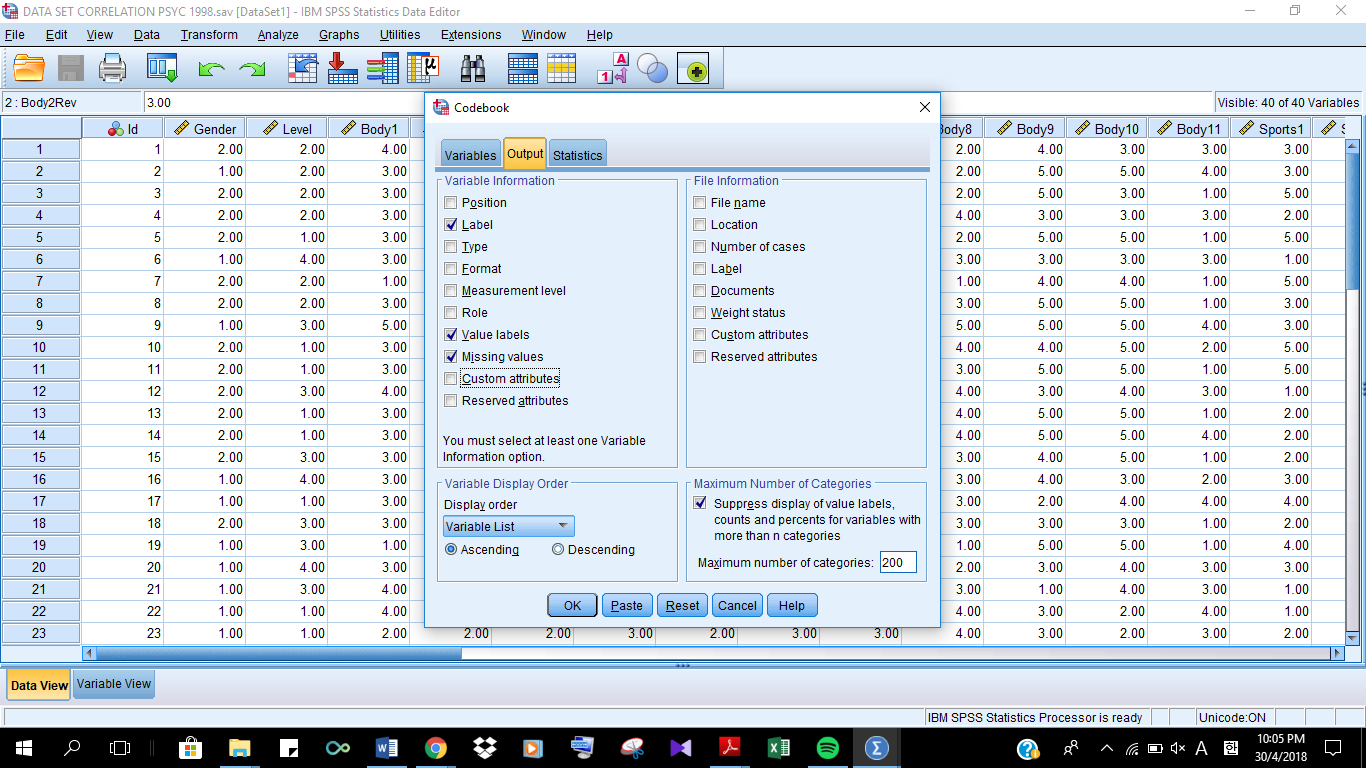Click the Reset button in Codebook

click(x=683, y=605)
